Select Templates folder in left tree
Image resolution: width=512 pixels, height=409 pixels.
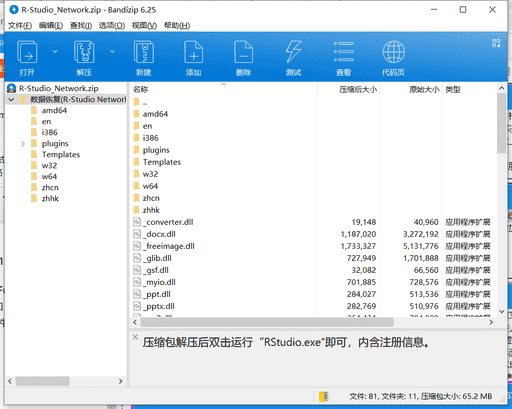(61, 154)
